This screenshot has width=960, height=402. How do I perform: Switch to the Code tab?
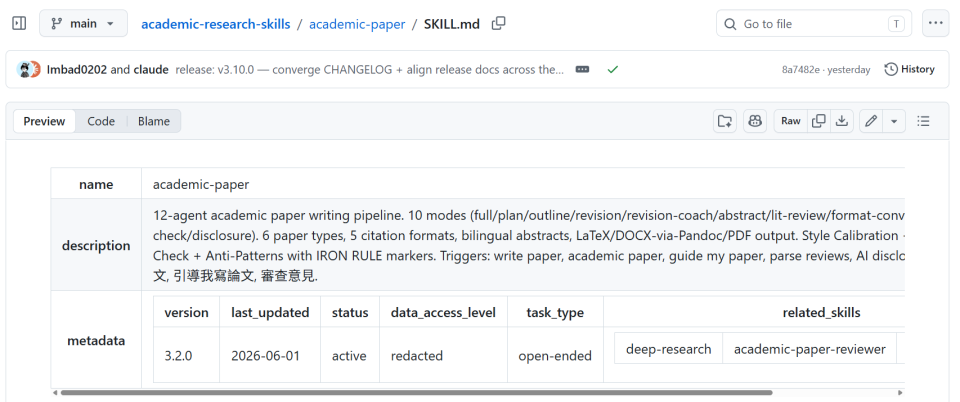point(101,121)
